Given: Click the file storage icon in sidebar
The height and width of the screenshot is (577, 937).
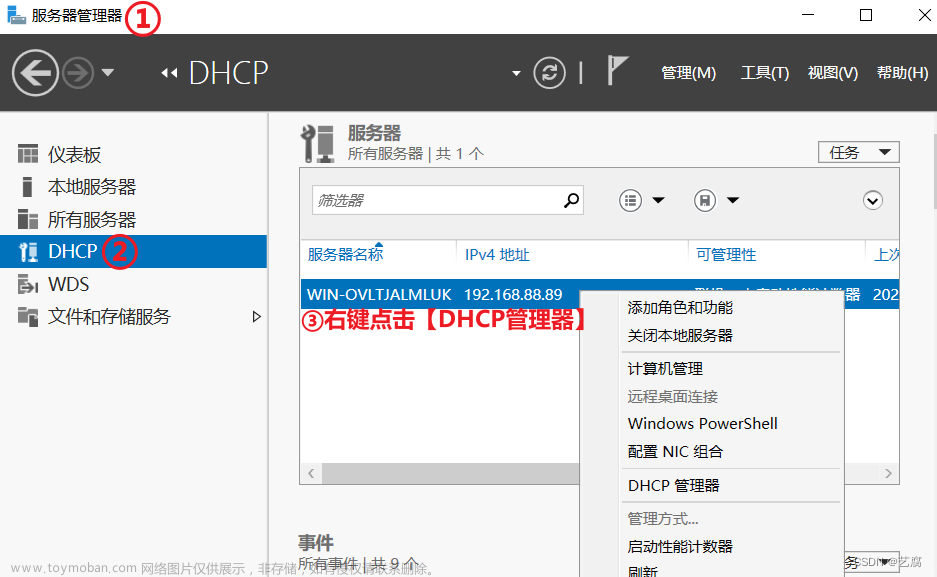Looking at the screenshot, I should [x=27, y=317].
